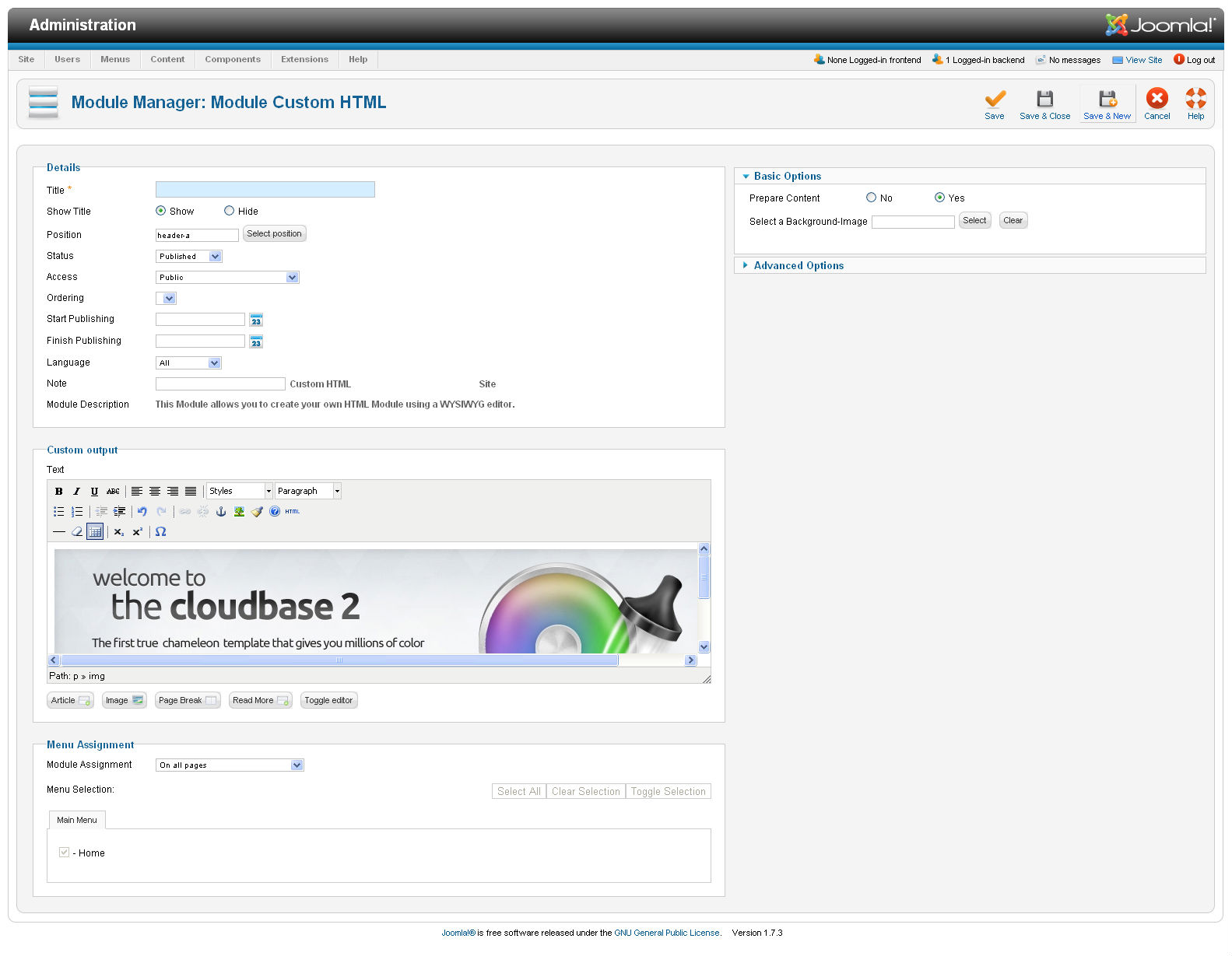The width and height of the screenshot is (1232, 956).
Task: Open the Language dropdown
Action: pyautogui.click(x=189, y=363)
